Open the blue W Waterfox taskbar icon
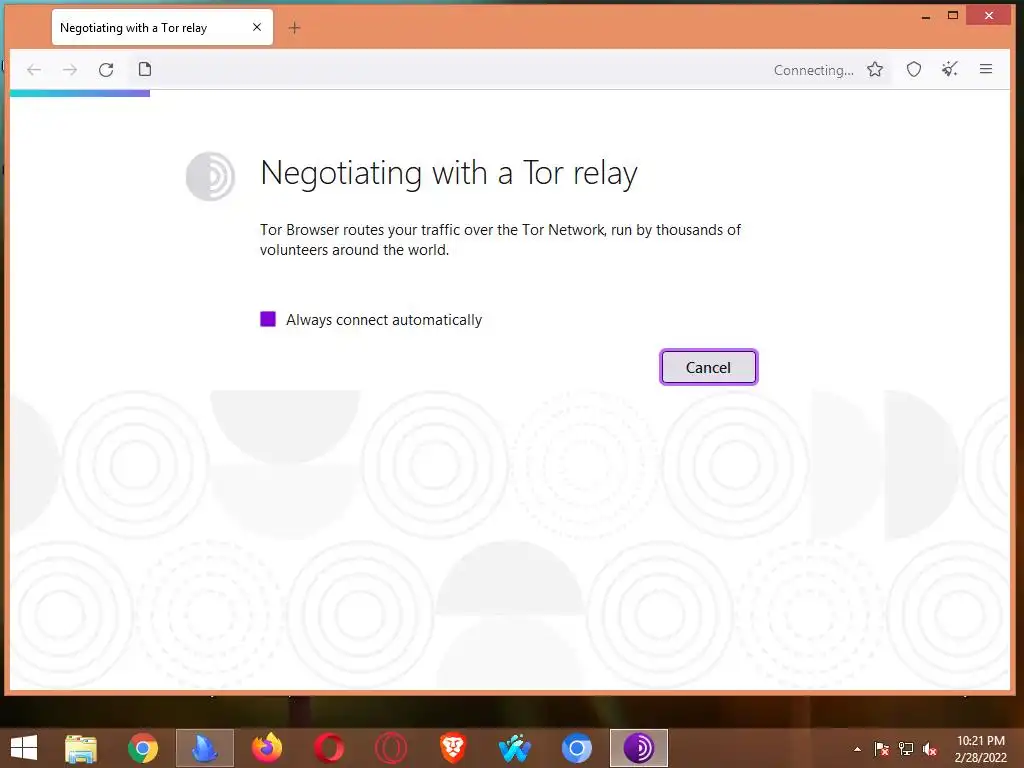 (515, 748)
